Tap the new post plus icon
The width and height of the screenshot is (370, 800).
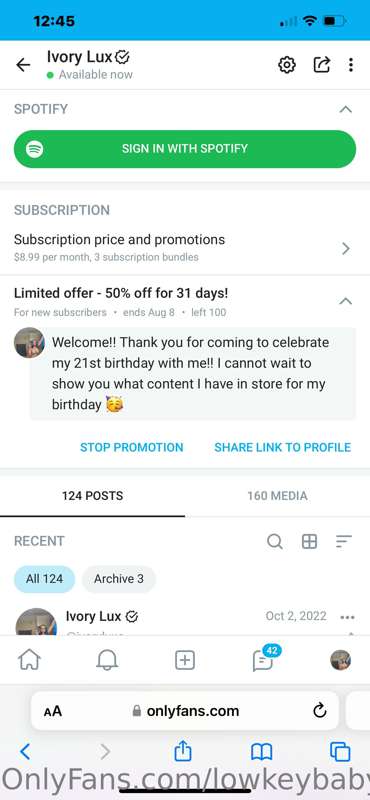185,661
